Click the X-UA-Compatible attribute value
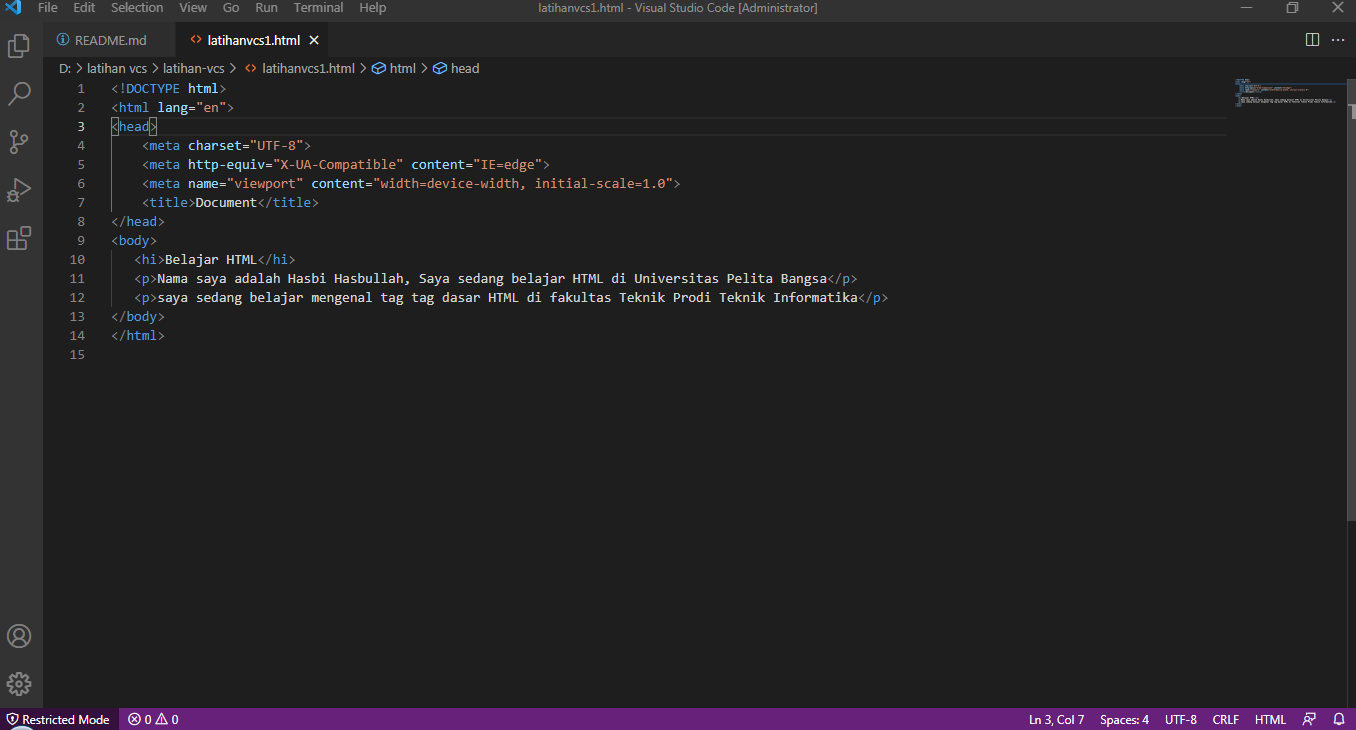The height and width of the screenshot is (730, 1356). [338, 164]
